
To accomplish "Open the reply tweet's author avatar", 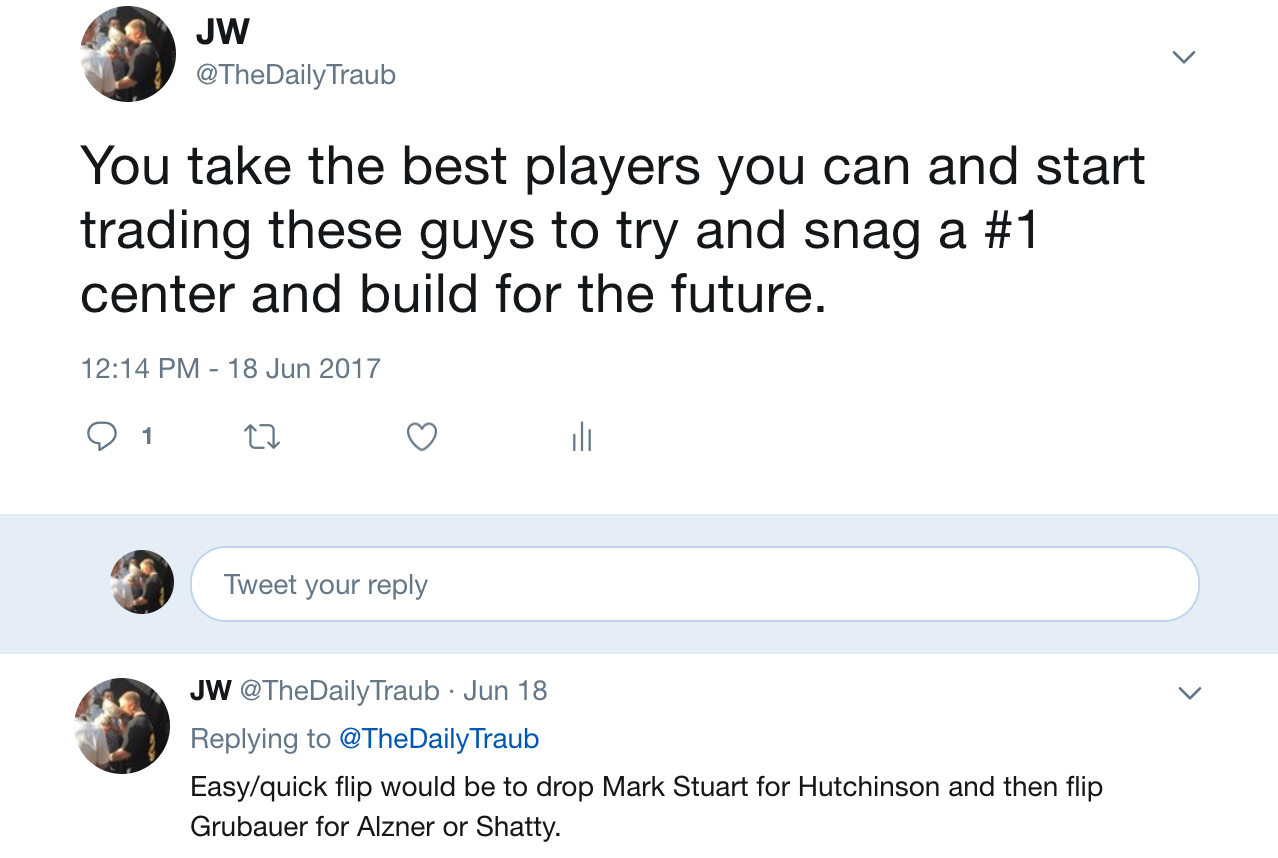I will [x=124, y=725].
